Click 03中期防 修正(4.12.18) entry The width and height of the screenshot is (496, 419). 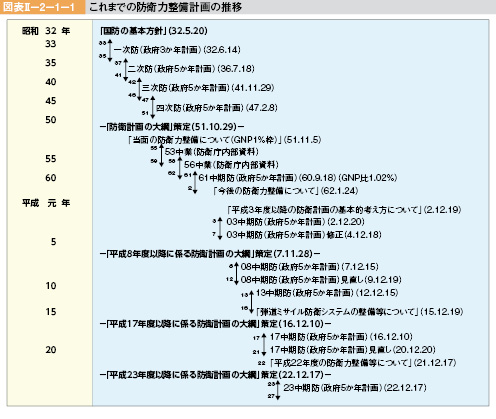tap(304, 235)
